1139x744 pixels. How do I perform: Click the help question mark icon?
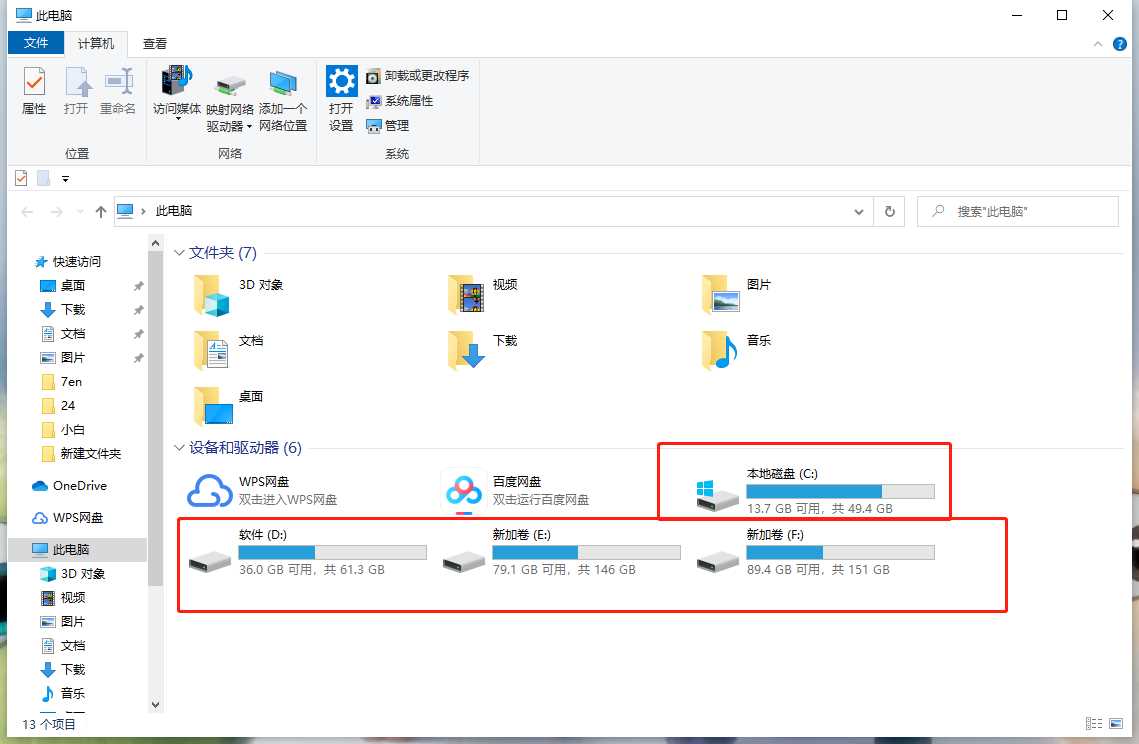click(x=1120, y=44)
